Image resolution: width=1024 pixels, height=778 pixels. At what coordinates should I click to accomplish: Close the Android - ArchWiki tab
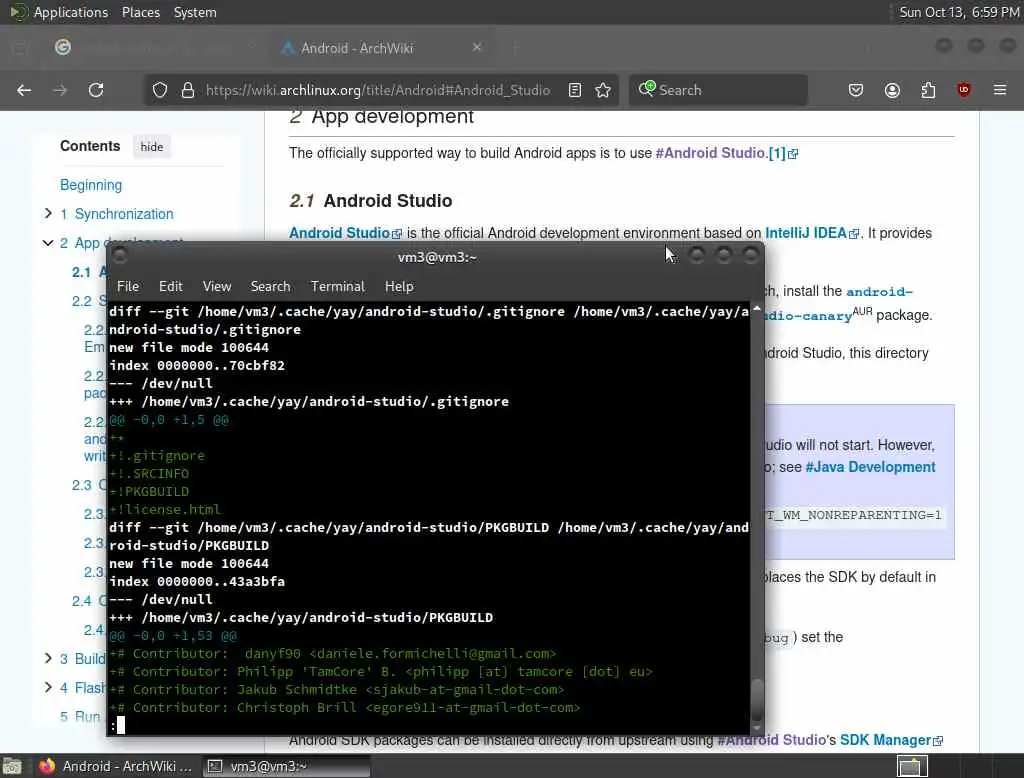click(477, 47)
